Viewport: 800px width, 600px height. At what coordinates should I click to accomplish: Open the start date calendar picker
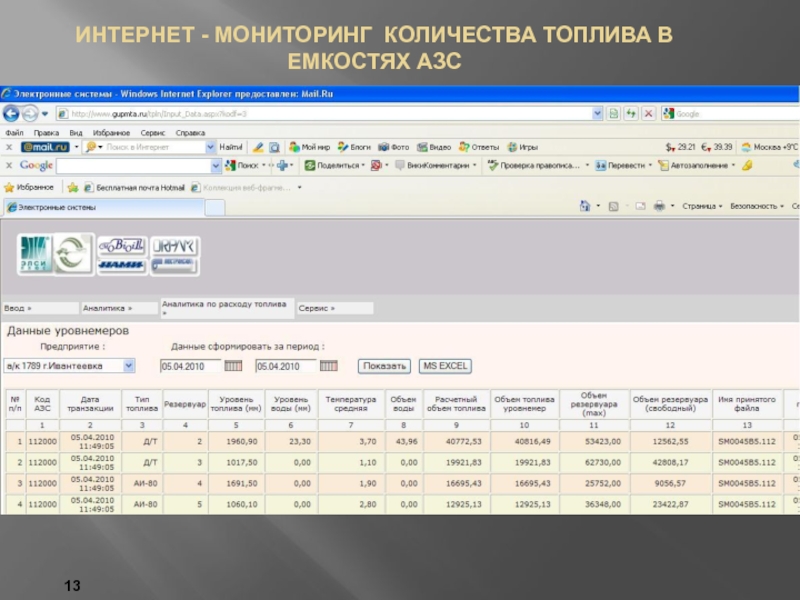coord(234,366)
